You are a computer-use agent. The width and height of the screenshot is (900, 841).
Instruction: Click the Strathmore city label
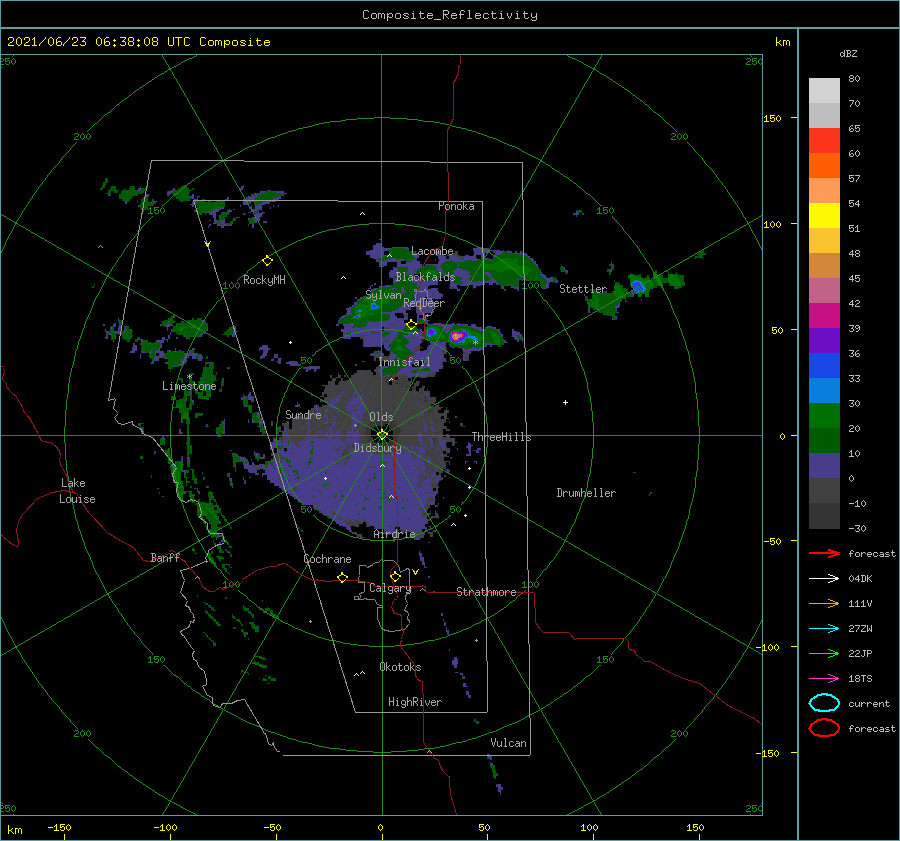tap(486, 592)
